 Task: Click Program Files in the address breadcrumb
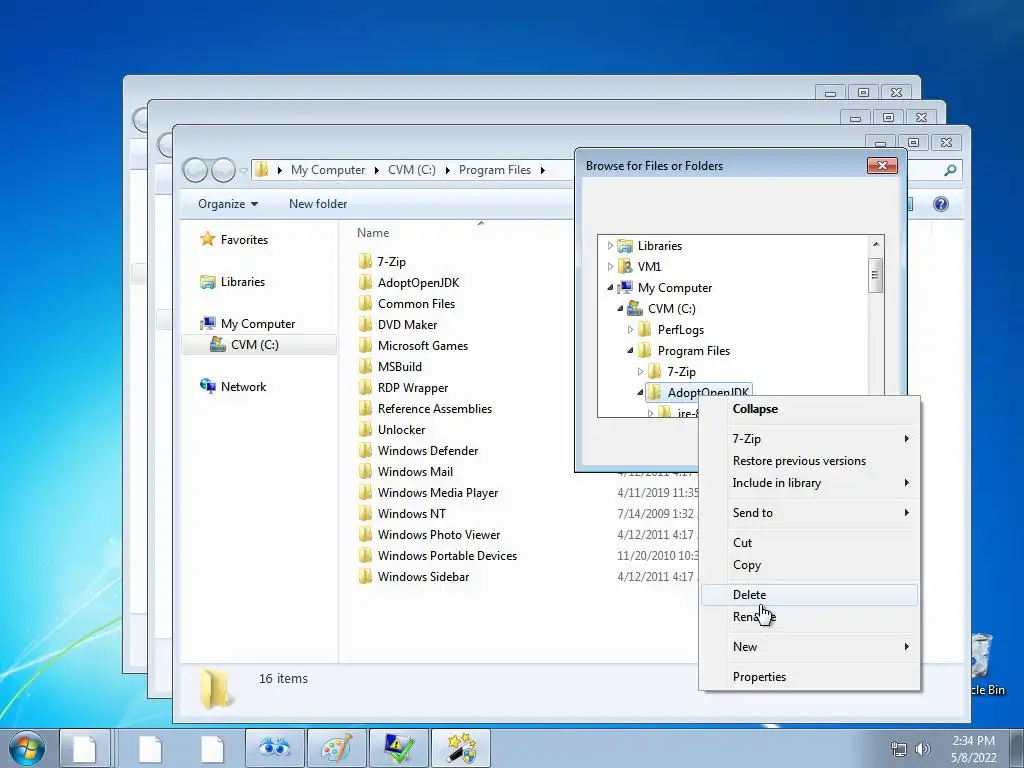[x=495, y=170]
